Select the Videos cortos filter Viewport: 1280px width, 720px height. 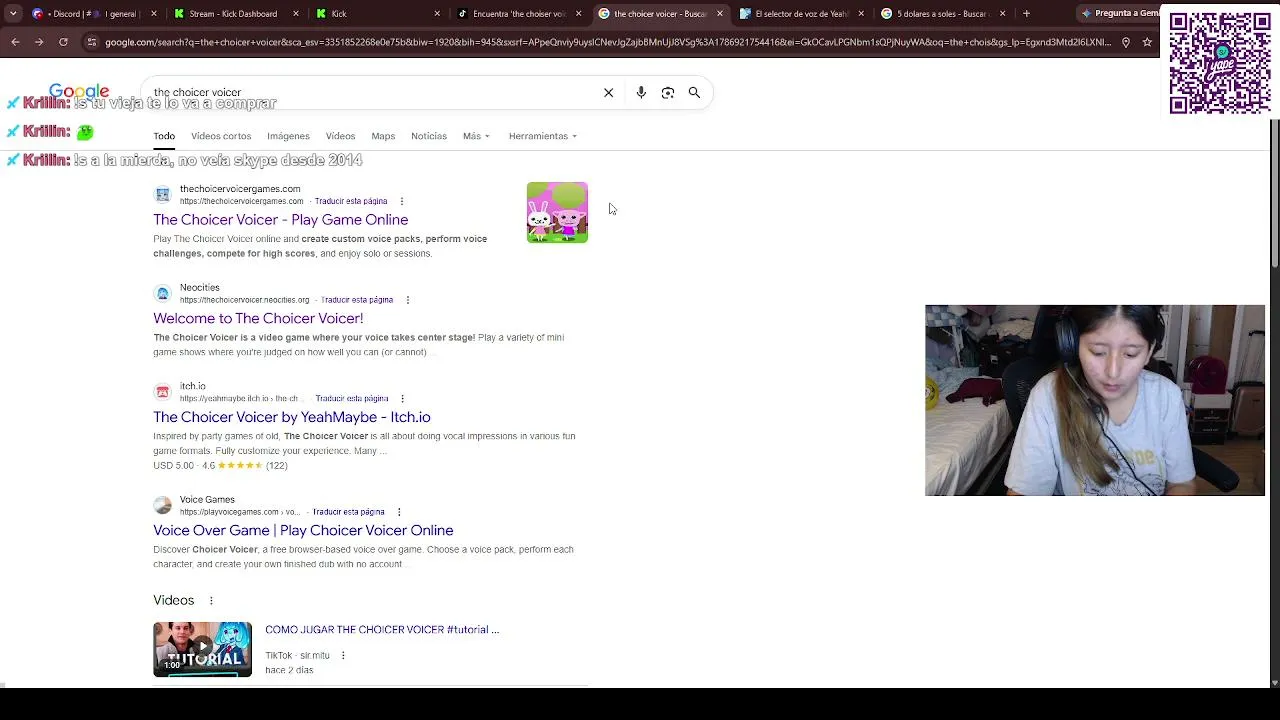coord(221,137)
